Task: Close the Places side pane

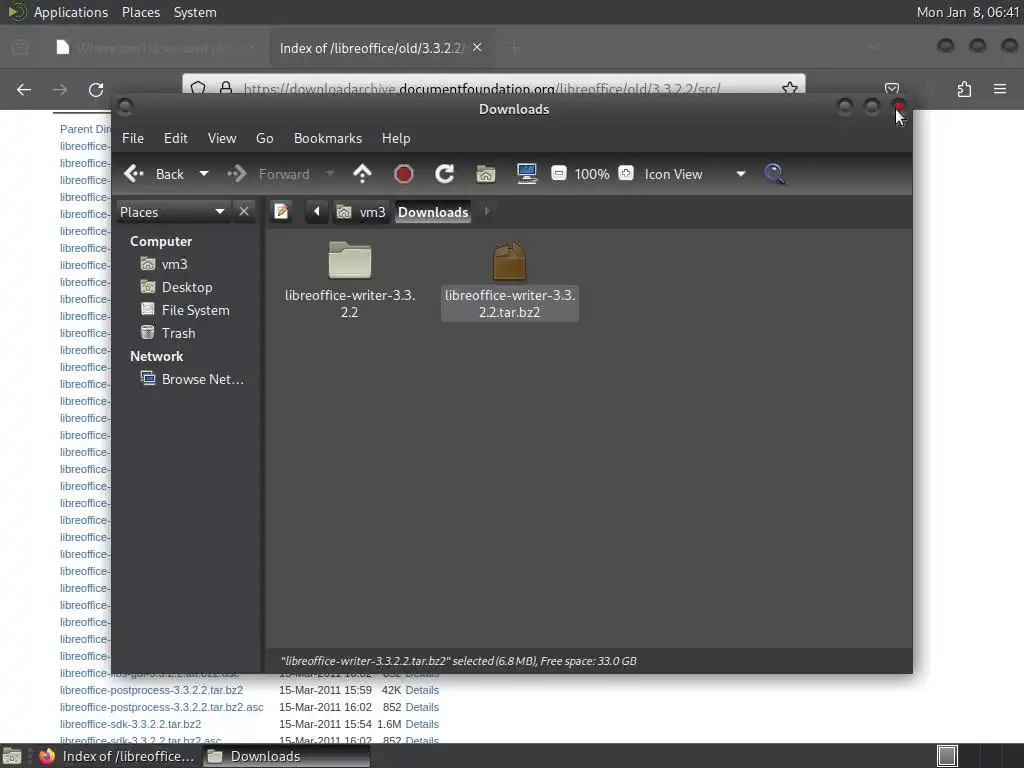Action: [244, 212]
